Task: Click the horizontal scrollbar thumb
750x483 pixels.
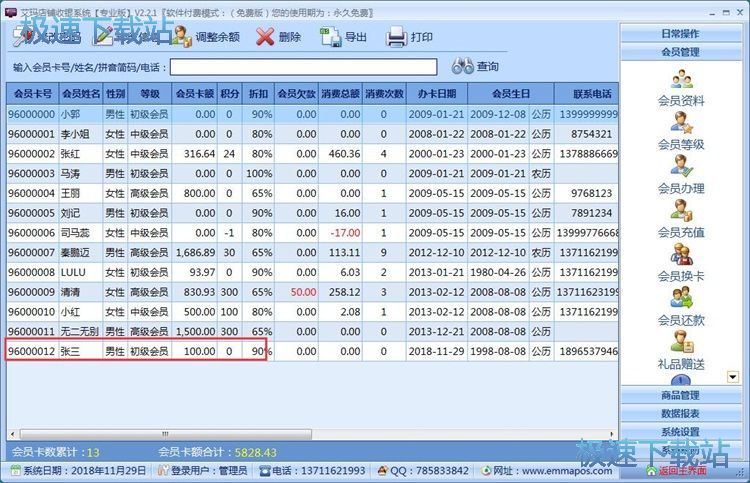Action: coord(165,434)
